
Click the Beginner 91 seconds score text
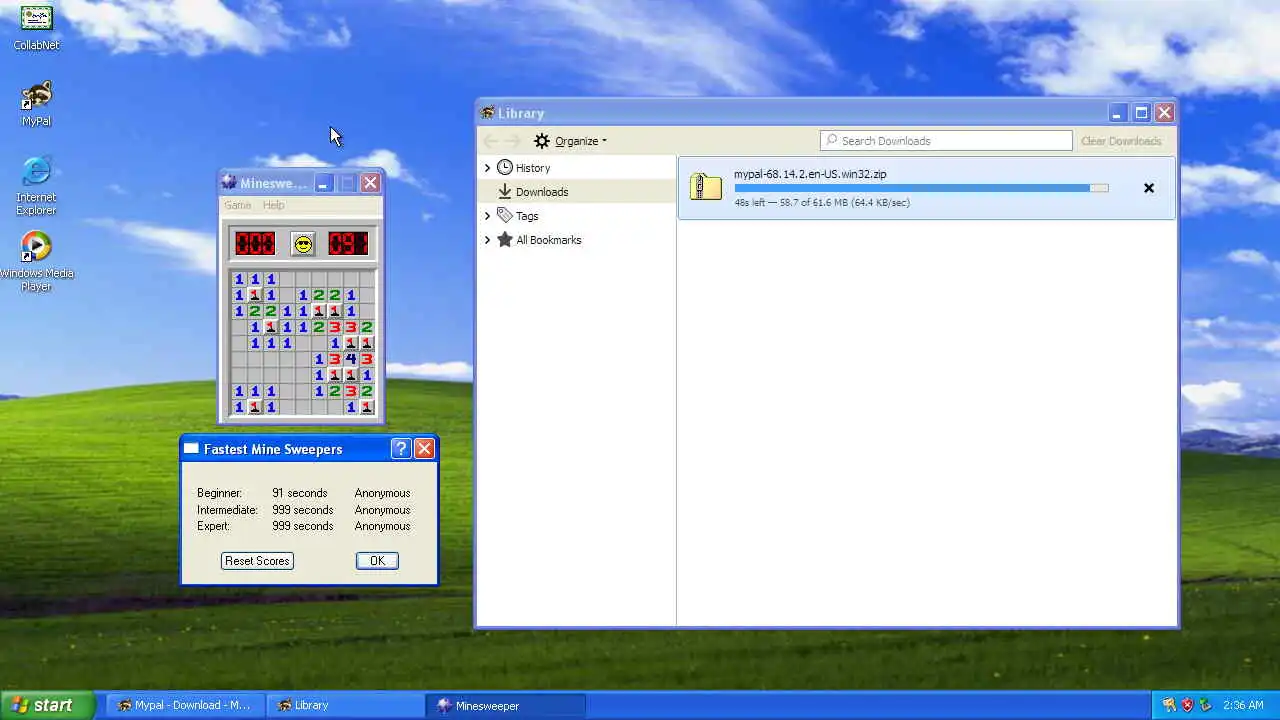(300, 493)
